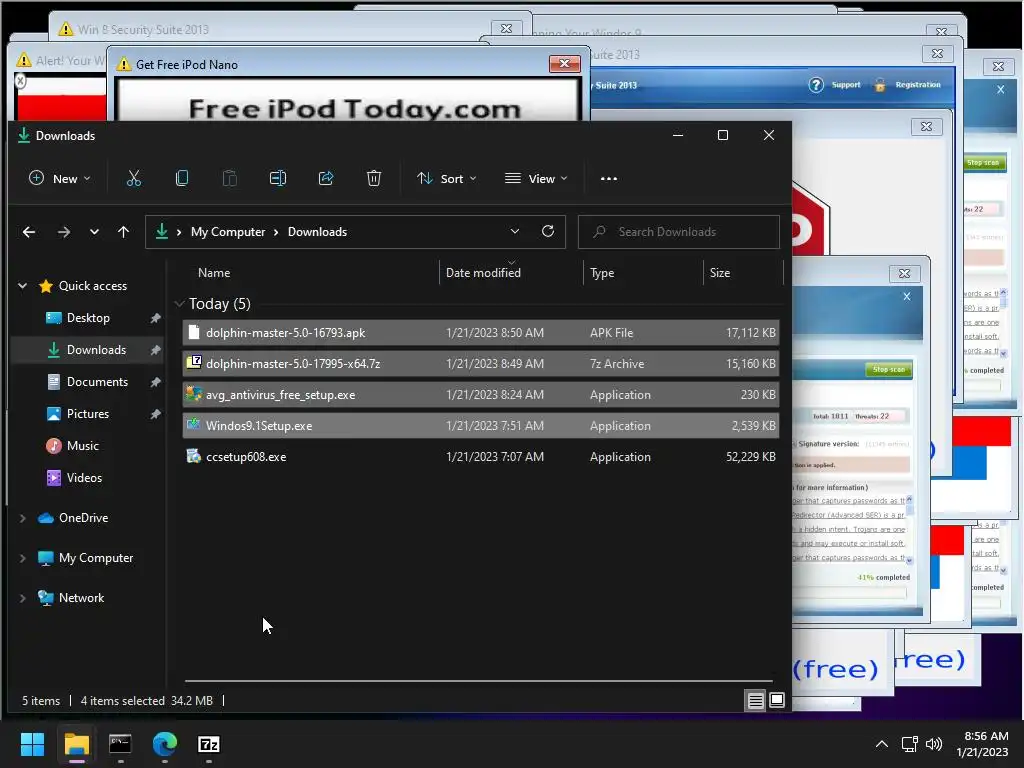The image size is (1024, 768).
Task: Click the Delete trash icon
Action: [x=374, y=178]
